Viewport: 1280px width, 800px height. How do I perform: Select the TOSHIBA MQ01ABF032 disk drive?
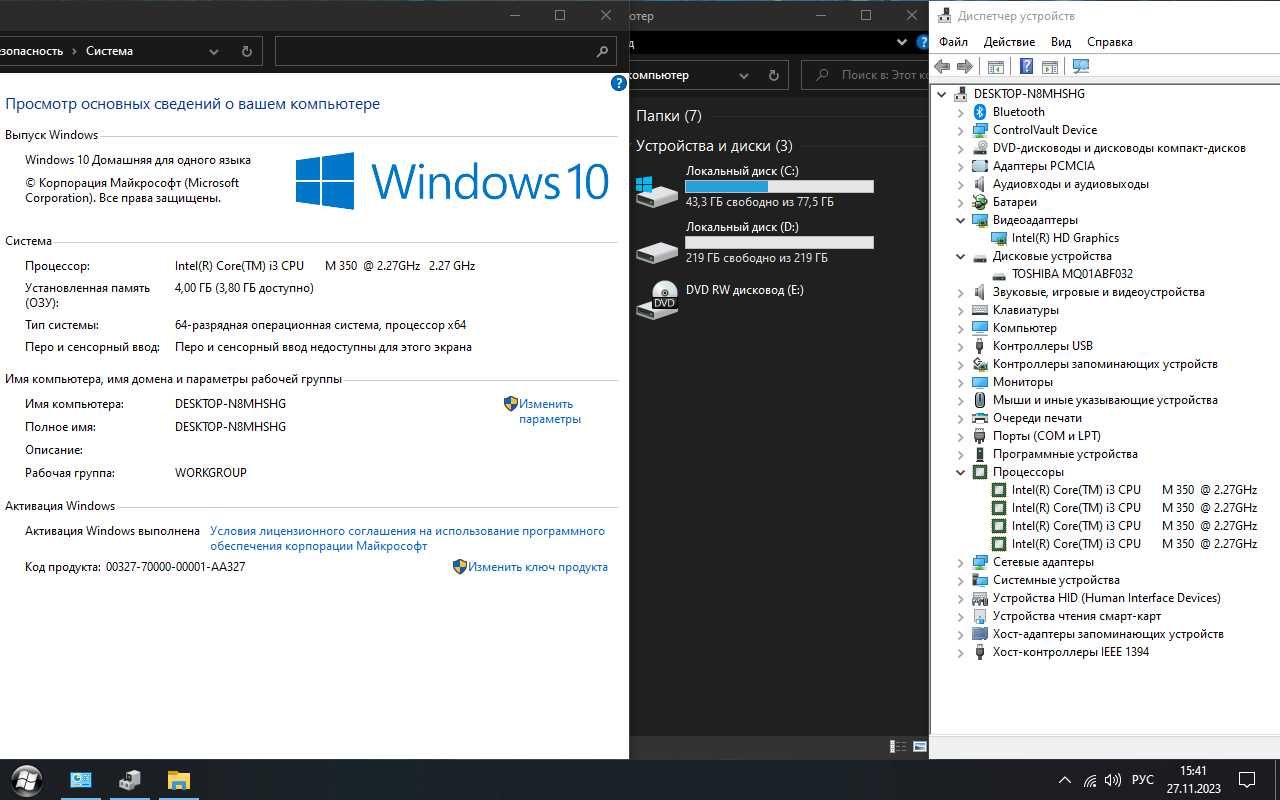point(1072,274)
